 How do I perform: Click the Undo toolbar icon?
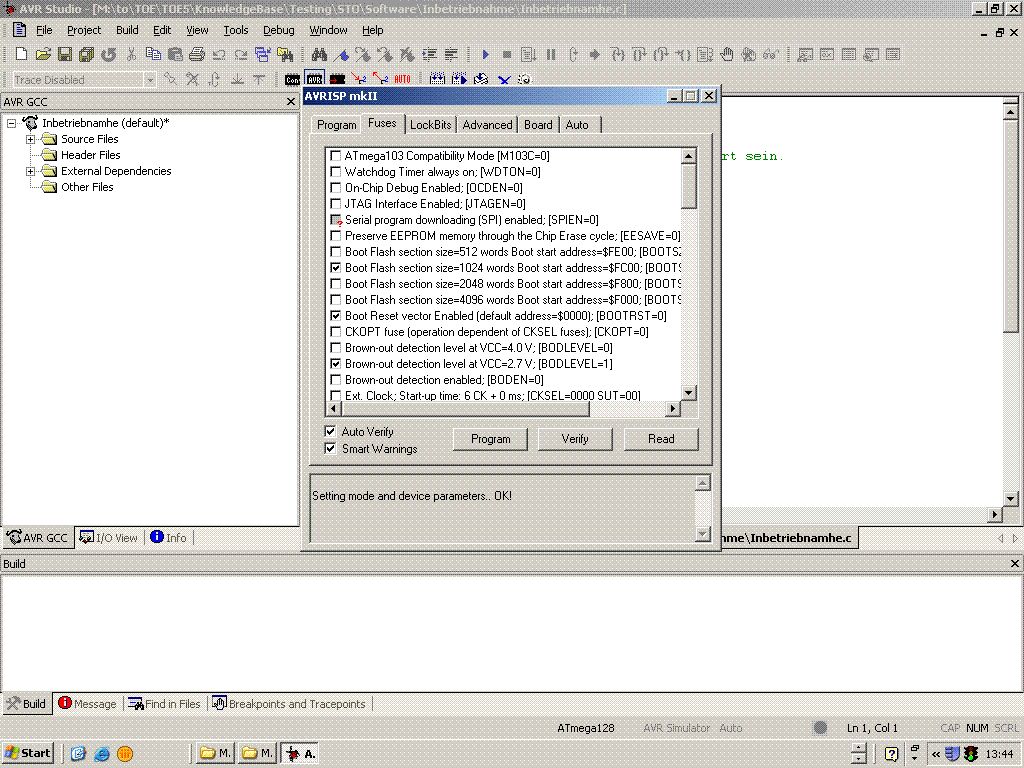pos(219,55)
